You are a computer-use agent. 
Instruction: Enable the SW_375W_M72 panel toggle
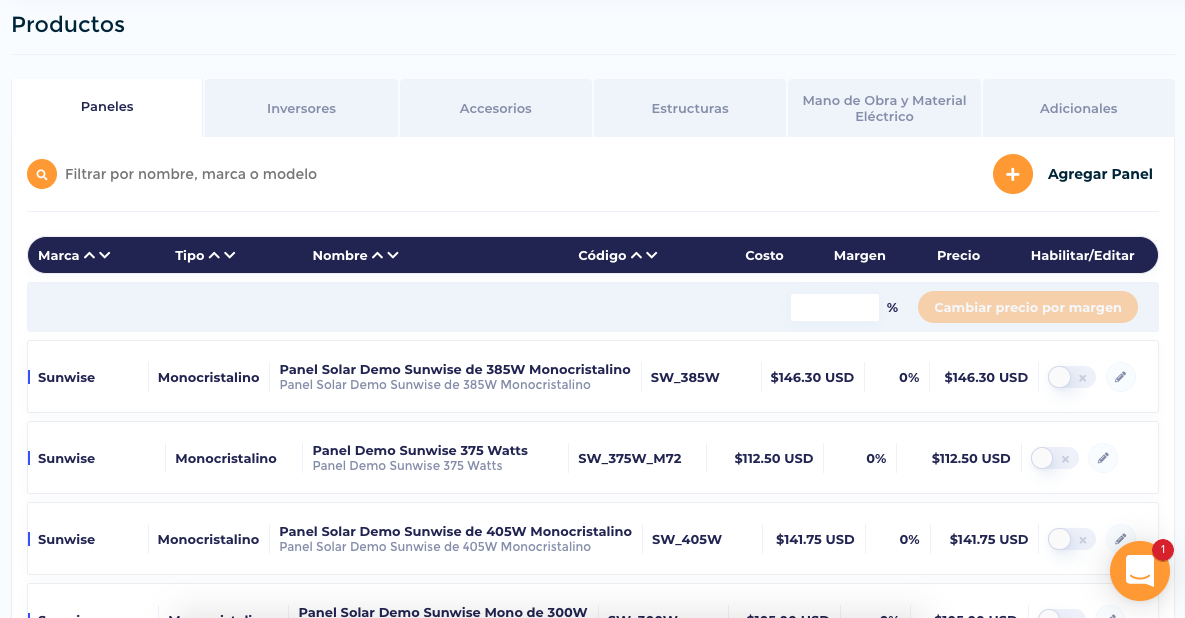pyautogui.click(x=1054, y=458)
